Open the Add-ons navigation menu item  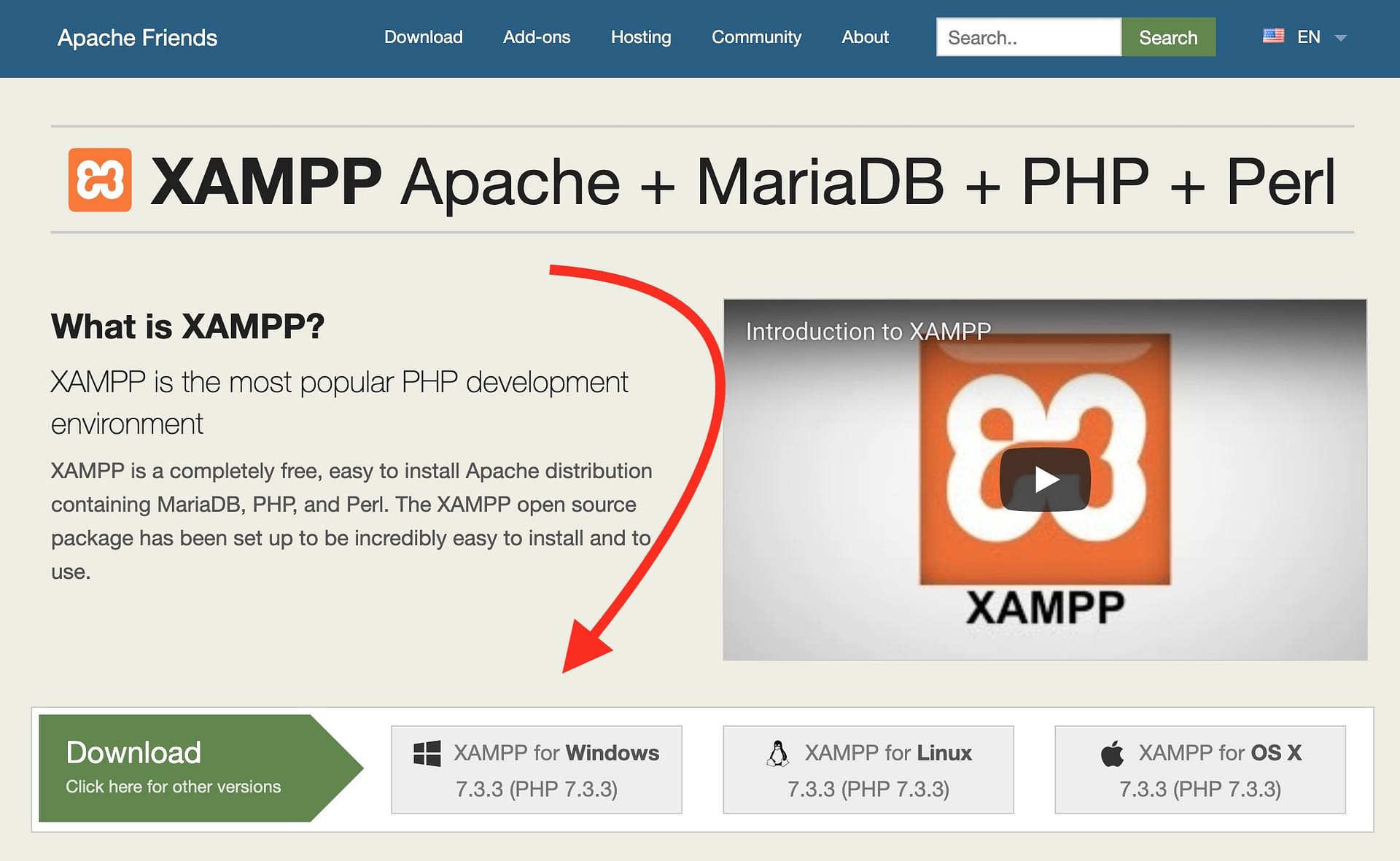(x=536, y=37)
